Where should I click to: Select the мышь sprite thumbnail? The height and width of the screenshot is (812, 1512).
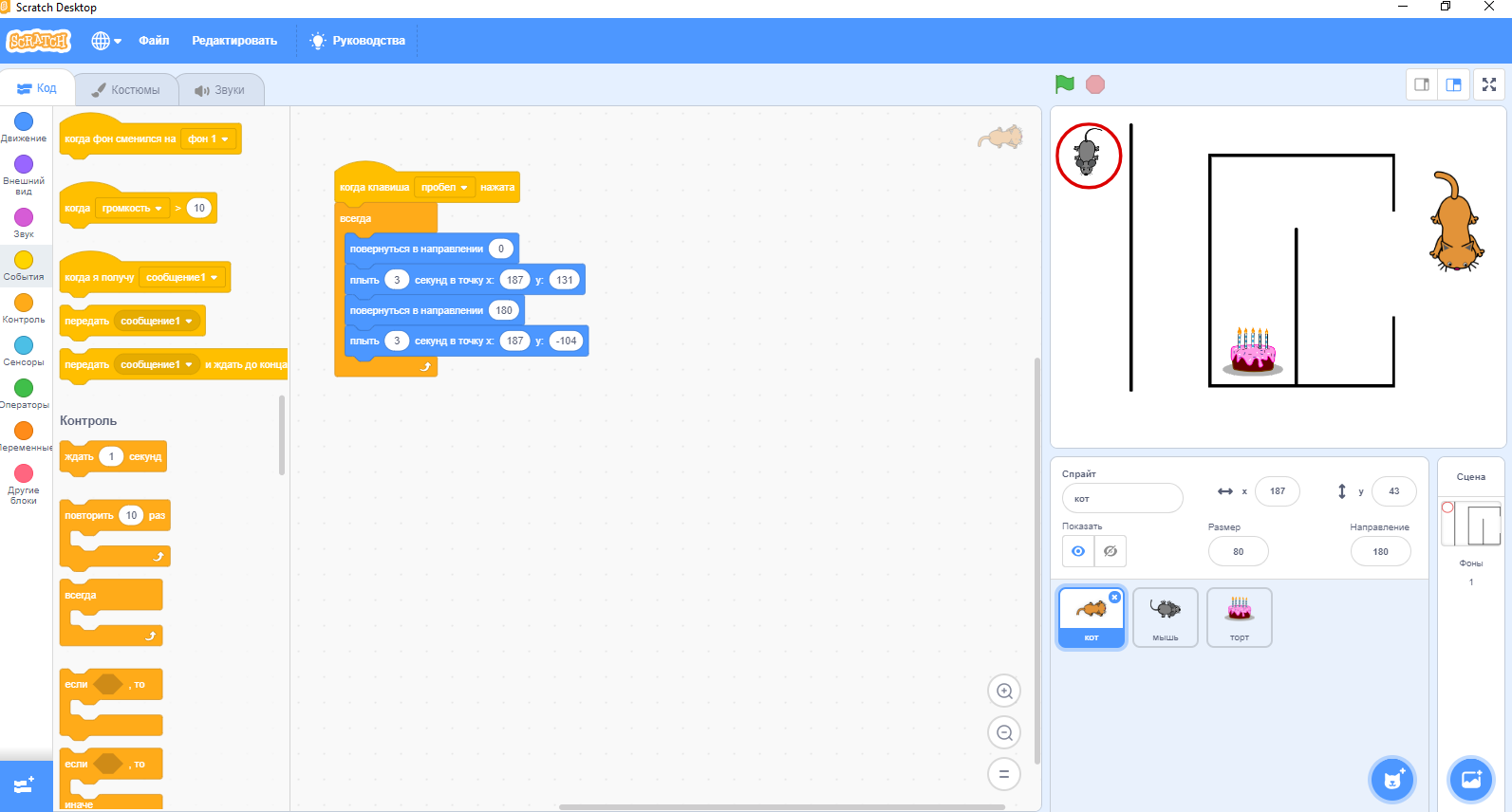[x=1166, y=617]
